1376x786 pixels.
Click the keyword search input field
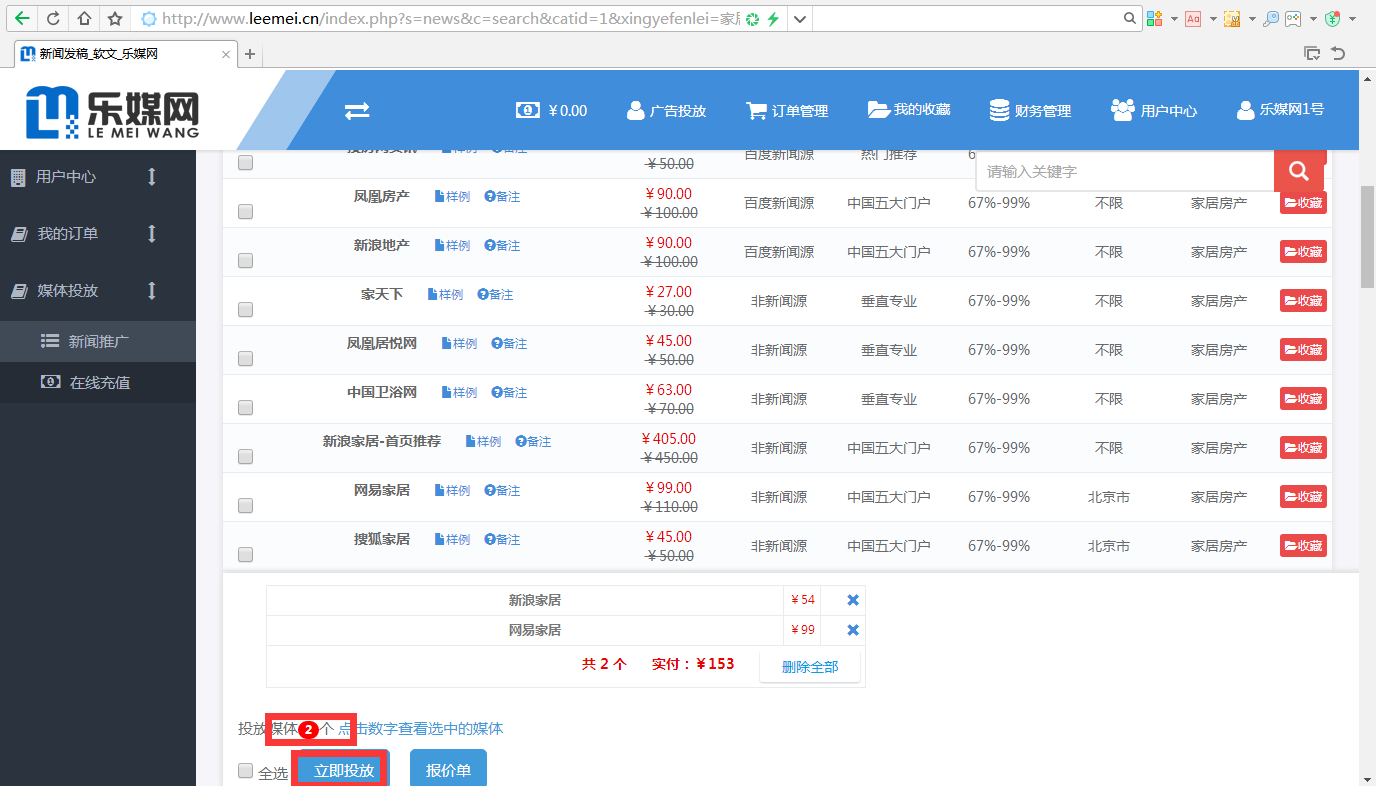pyautogui.click(x=1124, y=172)
